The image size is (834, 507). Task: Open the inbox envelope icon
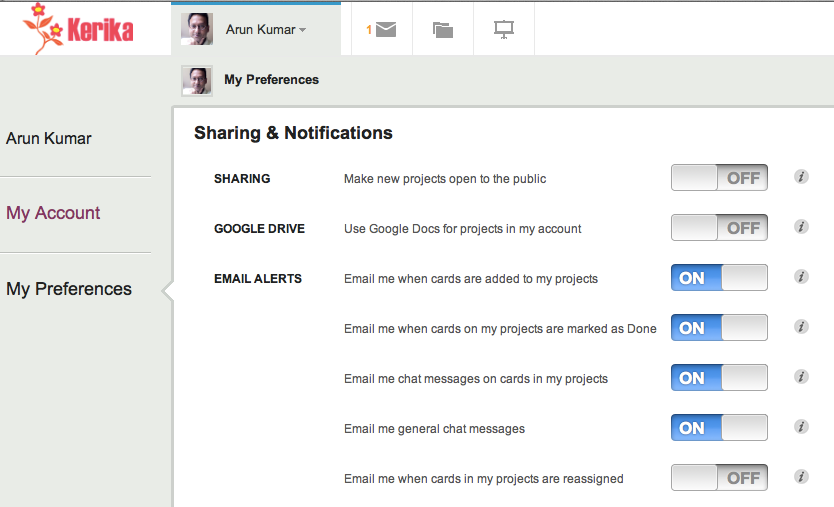pos(386,30)
